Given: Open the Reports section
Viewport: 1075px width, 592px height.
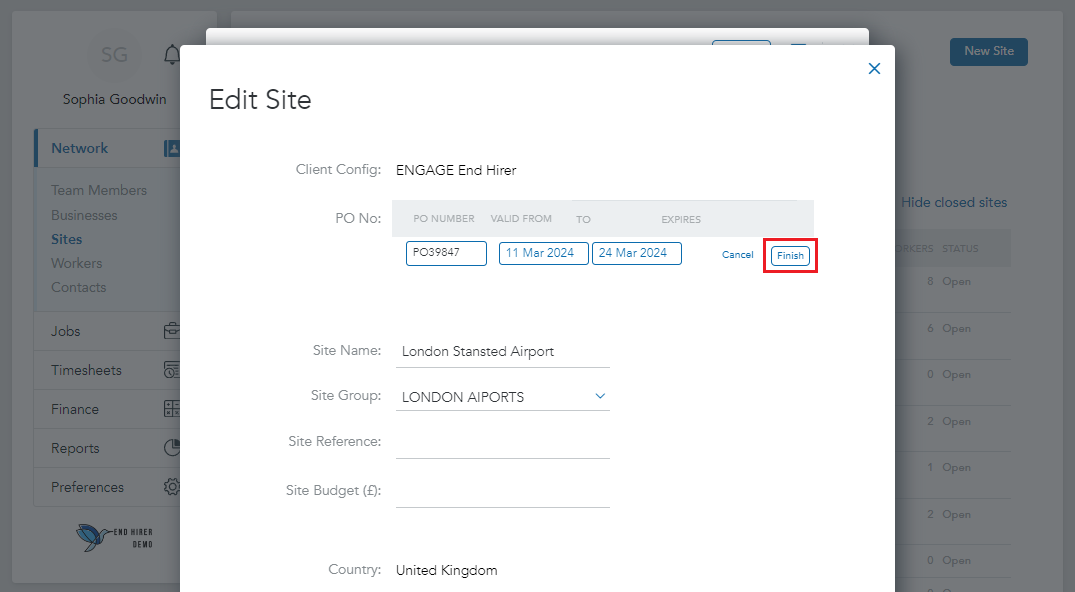Looking at the screenshot, I should pyautogui.click(x=108, y=449).
